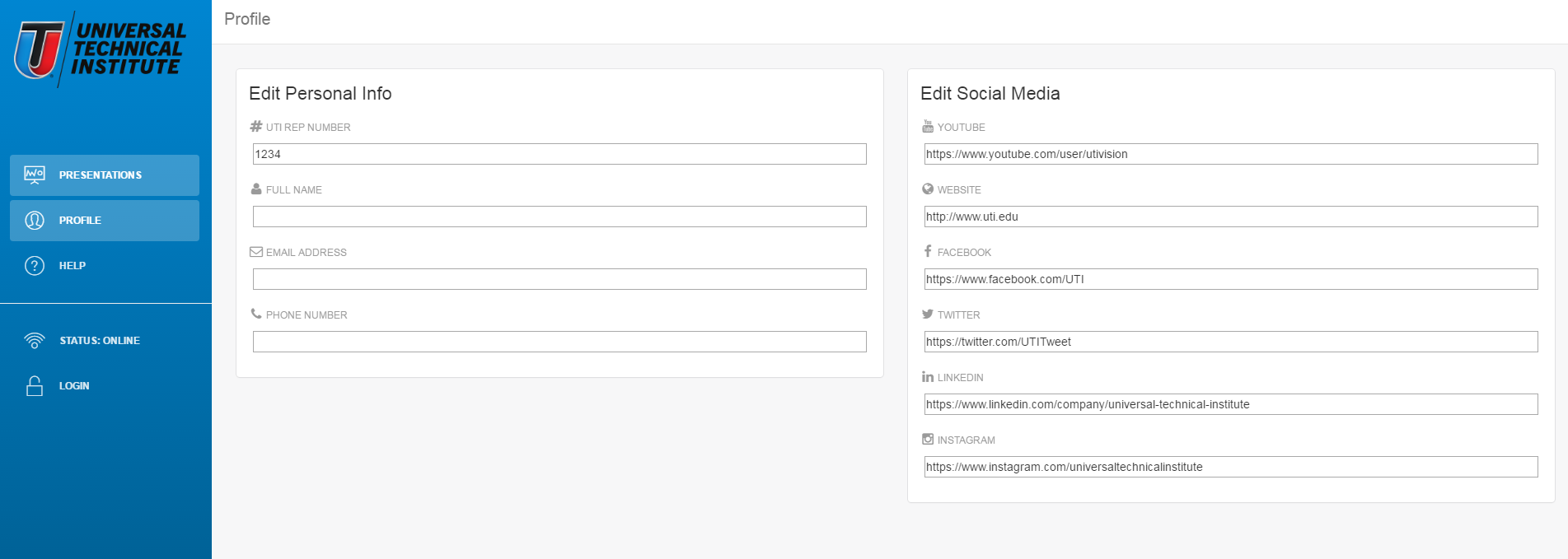The width and height of the screenshot is (1568, 559).
Task: Click the Login padlock icon
Action: tap(35, 385)
